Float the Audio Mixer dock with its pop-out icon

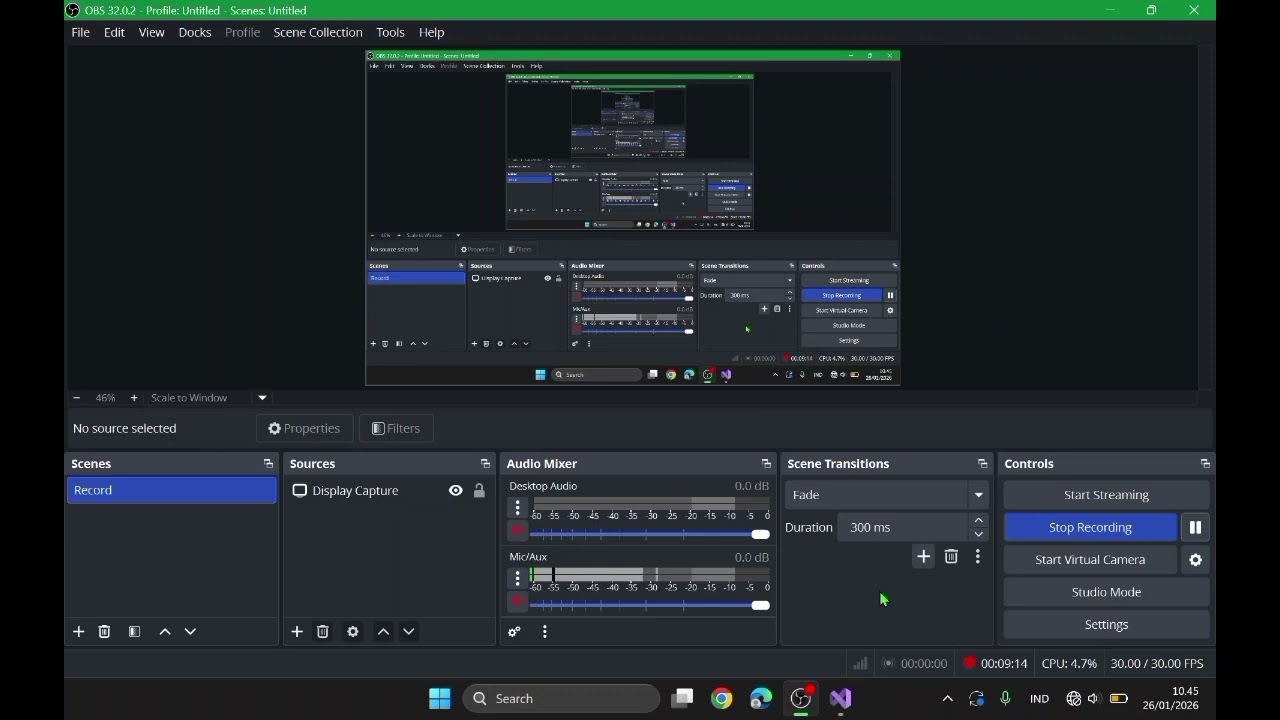pos(766,464)
